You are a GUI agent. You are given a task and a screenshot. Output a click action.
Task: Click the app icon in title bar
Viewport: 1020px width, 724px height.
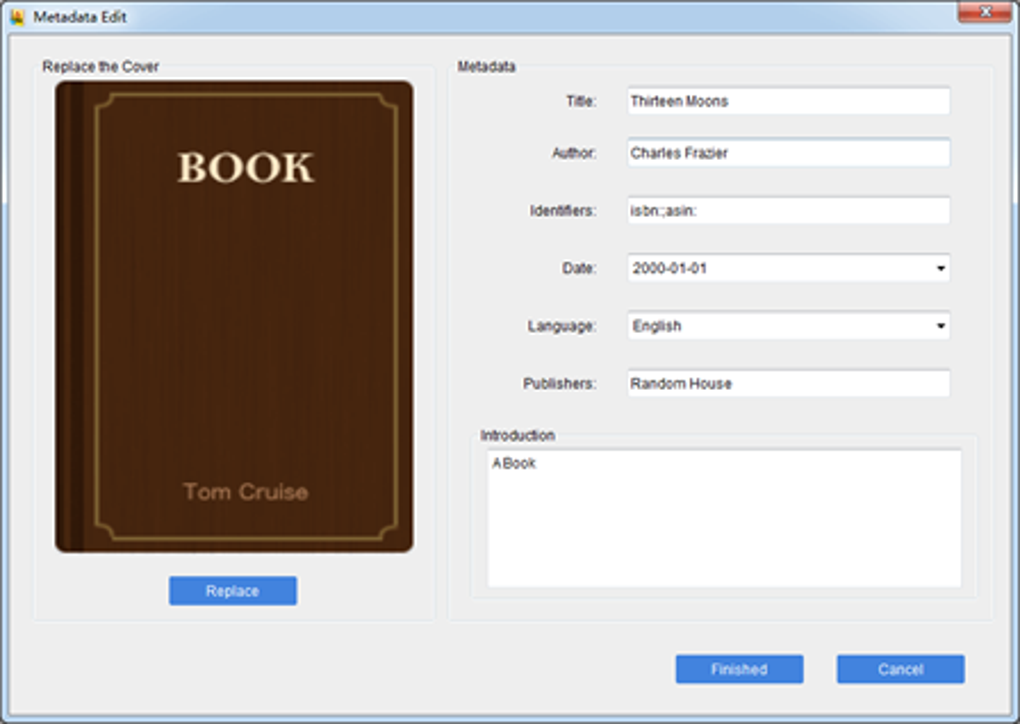point(18,17)
